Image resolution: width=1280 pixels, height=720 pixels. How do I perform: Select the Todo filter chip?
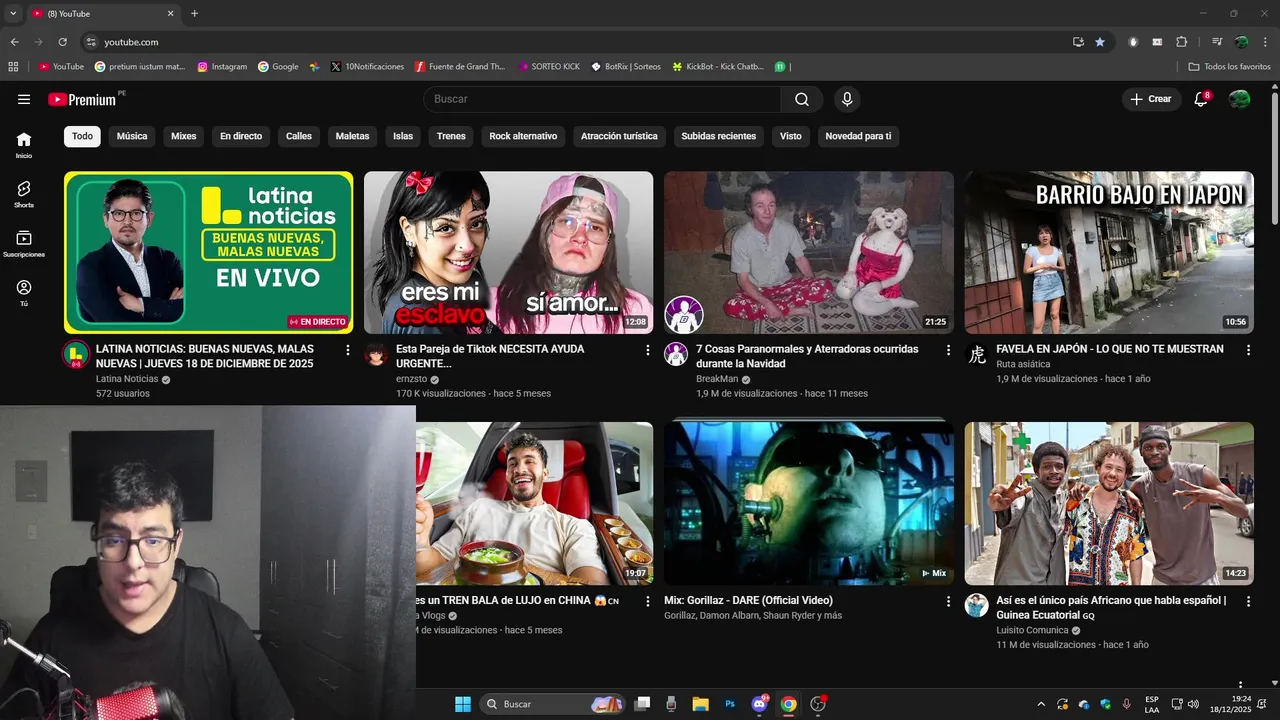click(82, 136)
